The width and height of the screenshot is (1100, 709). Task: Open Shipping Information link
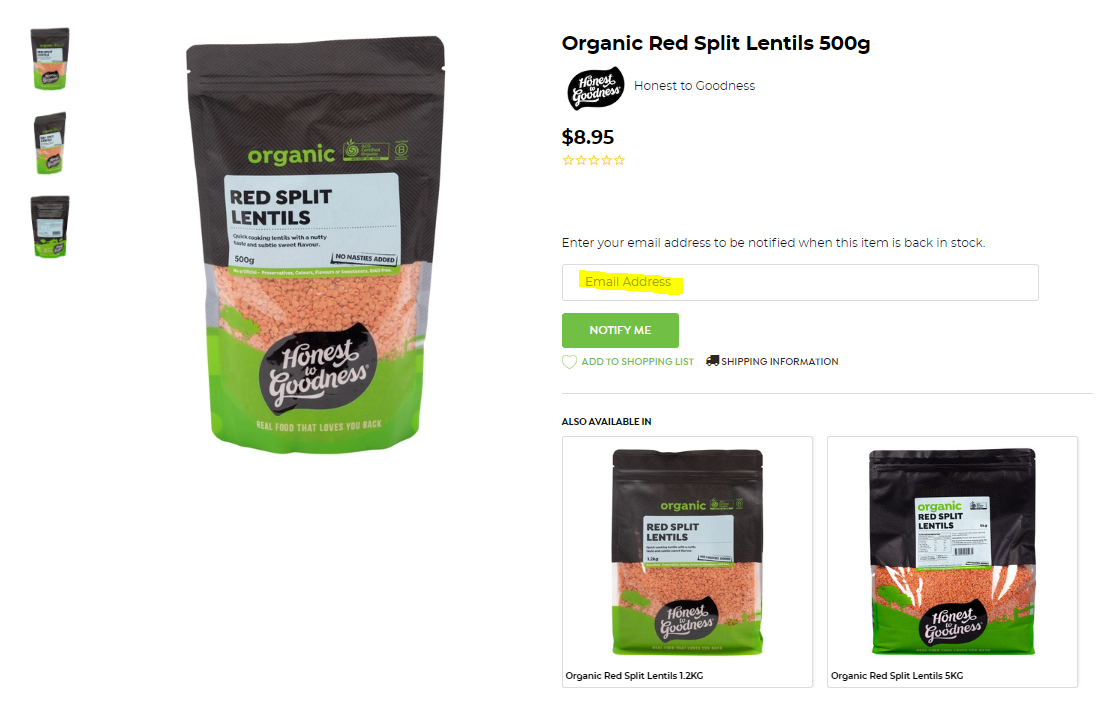[779, 362]
